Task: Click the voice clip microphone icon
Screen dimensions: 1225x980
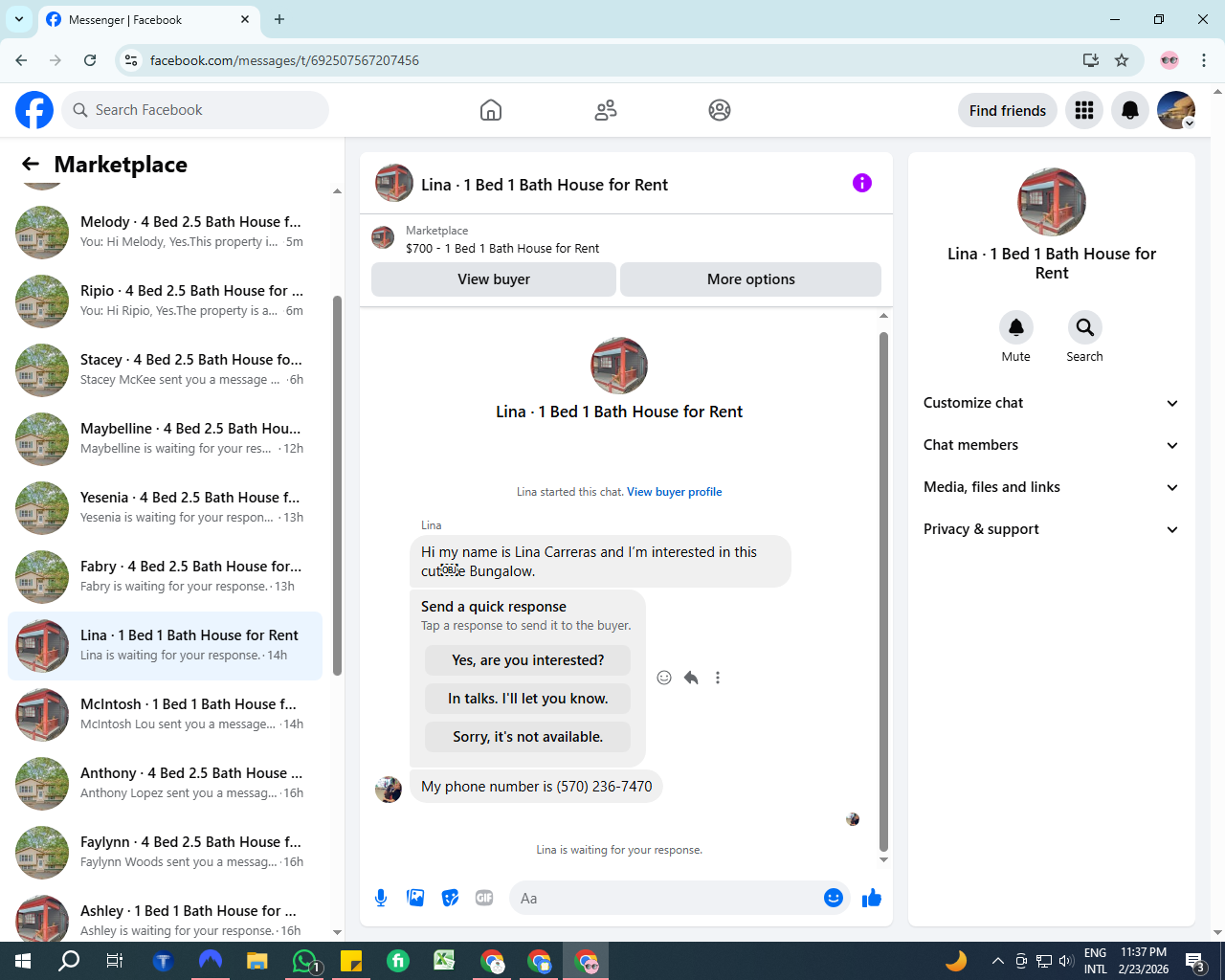Action: (381, 898)
